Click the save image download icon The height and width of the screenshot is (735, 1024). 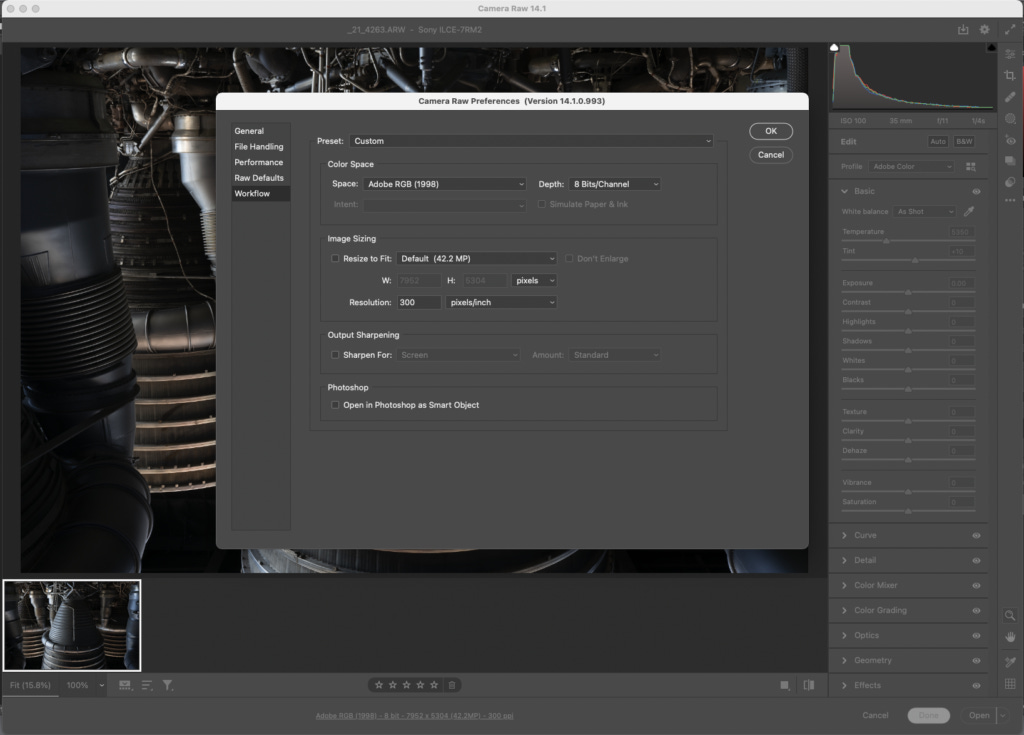(963, 30)
